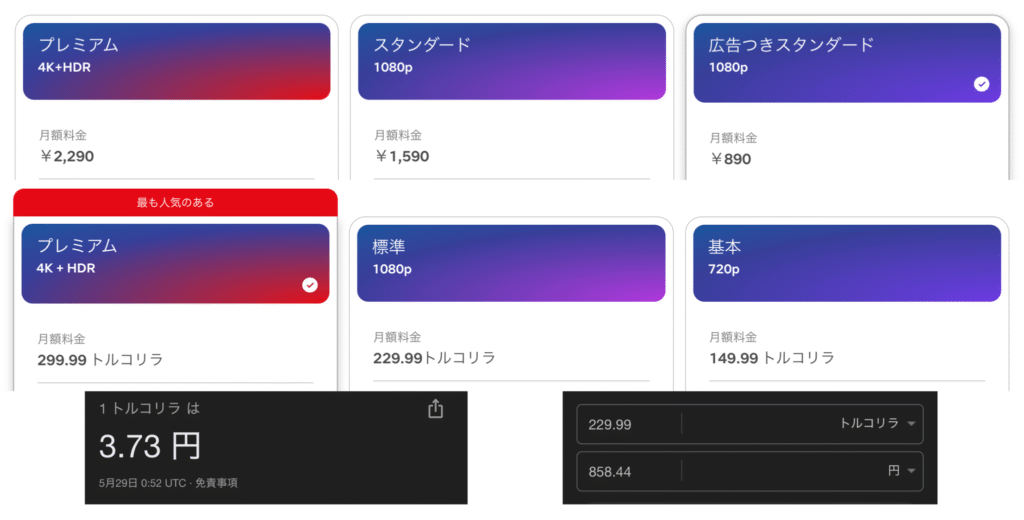
Task: Select checkmark on 広告つきスタンダード plan
Action: click(981, 84)
